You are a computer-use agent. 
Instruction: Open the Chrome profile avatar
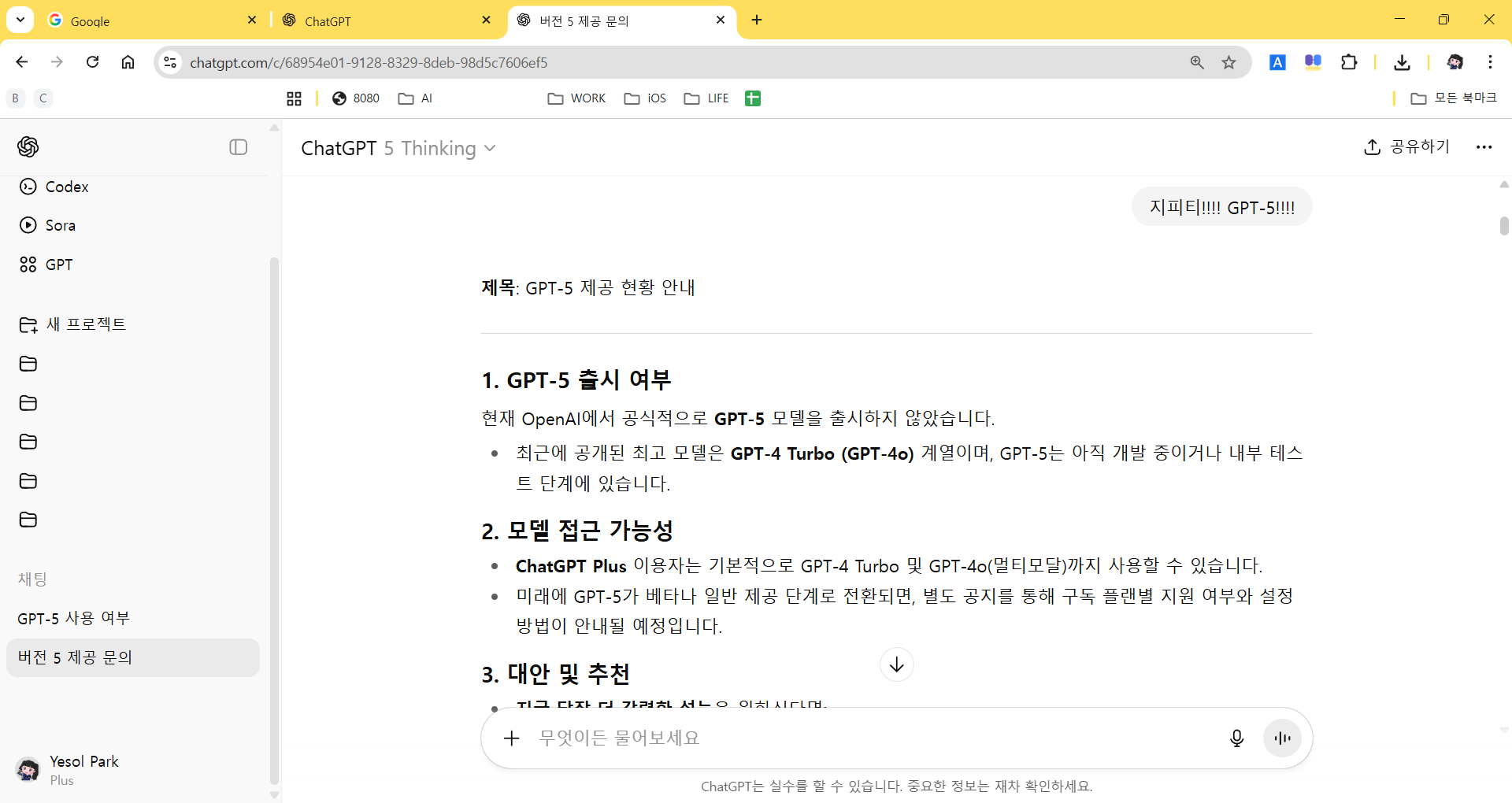(x=1455, y=62)
